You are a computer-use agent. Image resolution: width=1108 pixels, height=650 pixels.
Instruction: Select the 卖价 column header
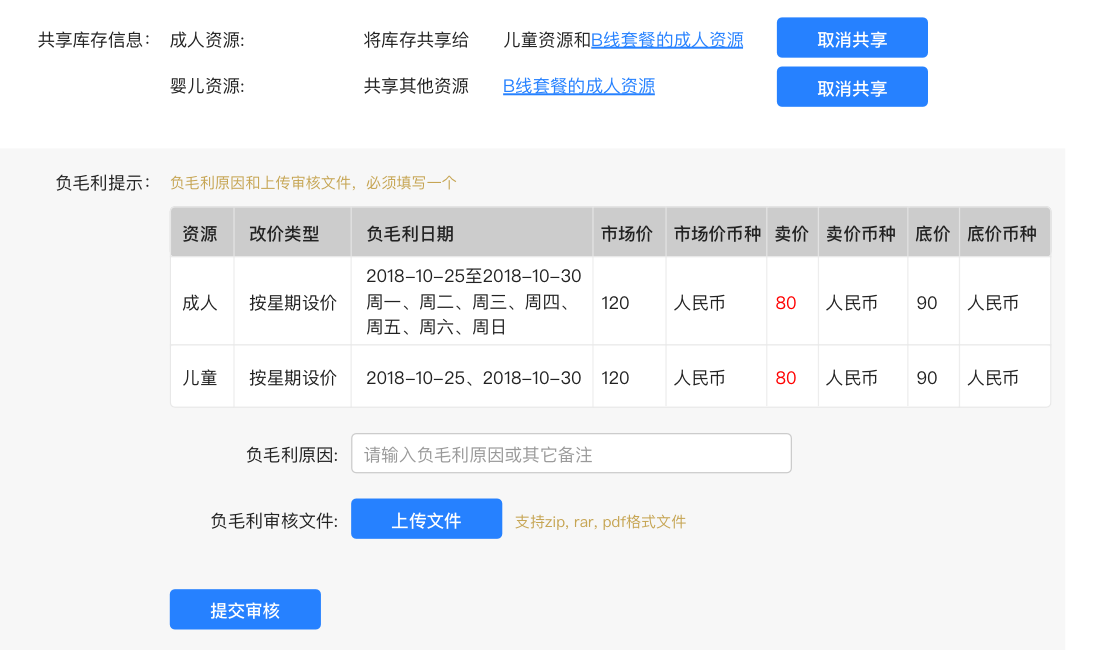(x=791, y=234)
